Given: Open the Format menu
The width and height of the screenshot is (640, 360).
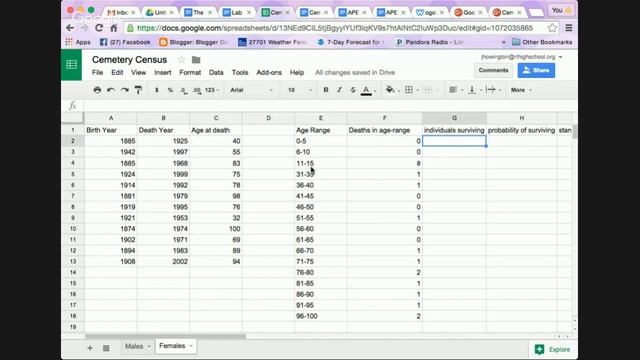Looking at the screenshot, I should coord(190,72).
